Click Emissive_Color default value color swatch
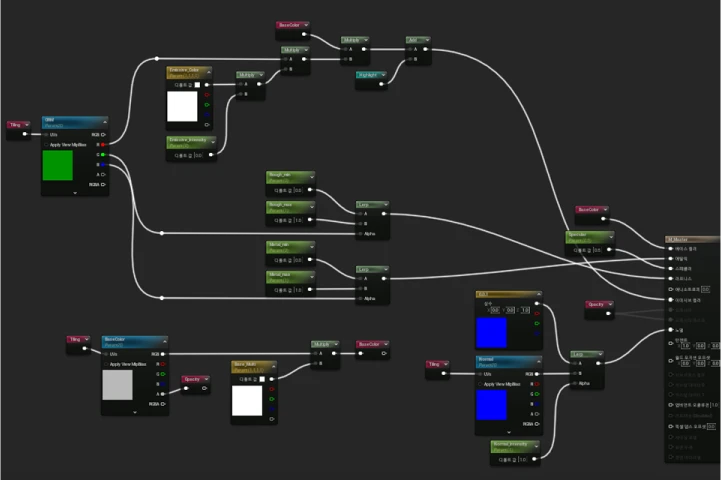721x480 pixels. [197, 85]
